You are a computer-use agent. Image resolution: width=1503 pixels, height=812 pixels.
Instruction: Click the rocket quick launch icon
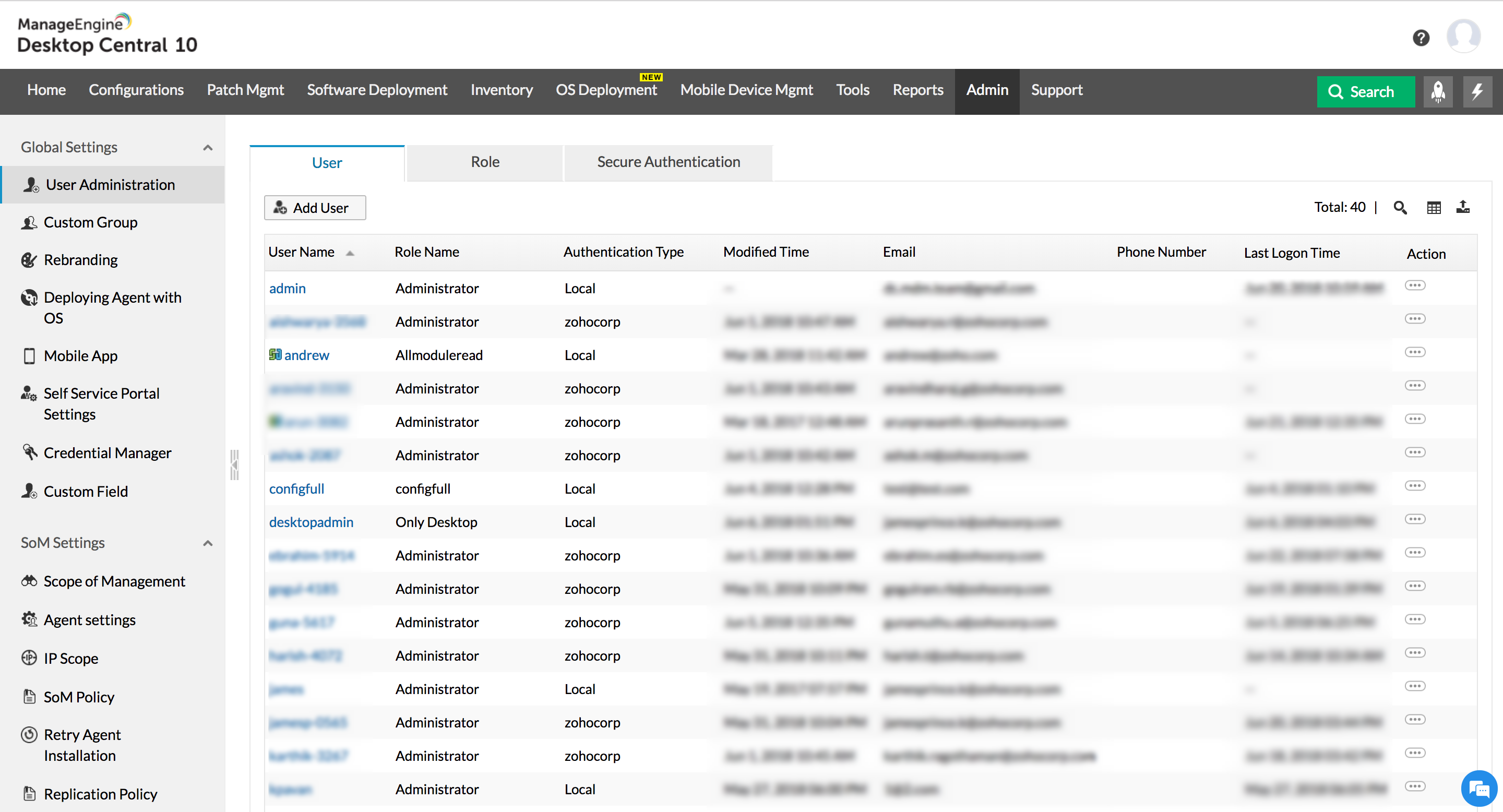coord(1438,91)
